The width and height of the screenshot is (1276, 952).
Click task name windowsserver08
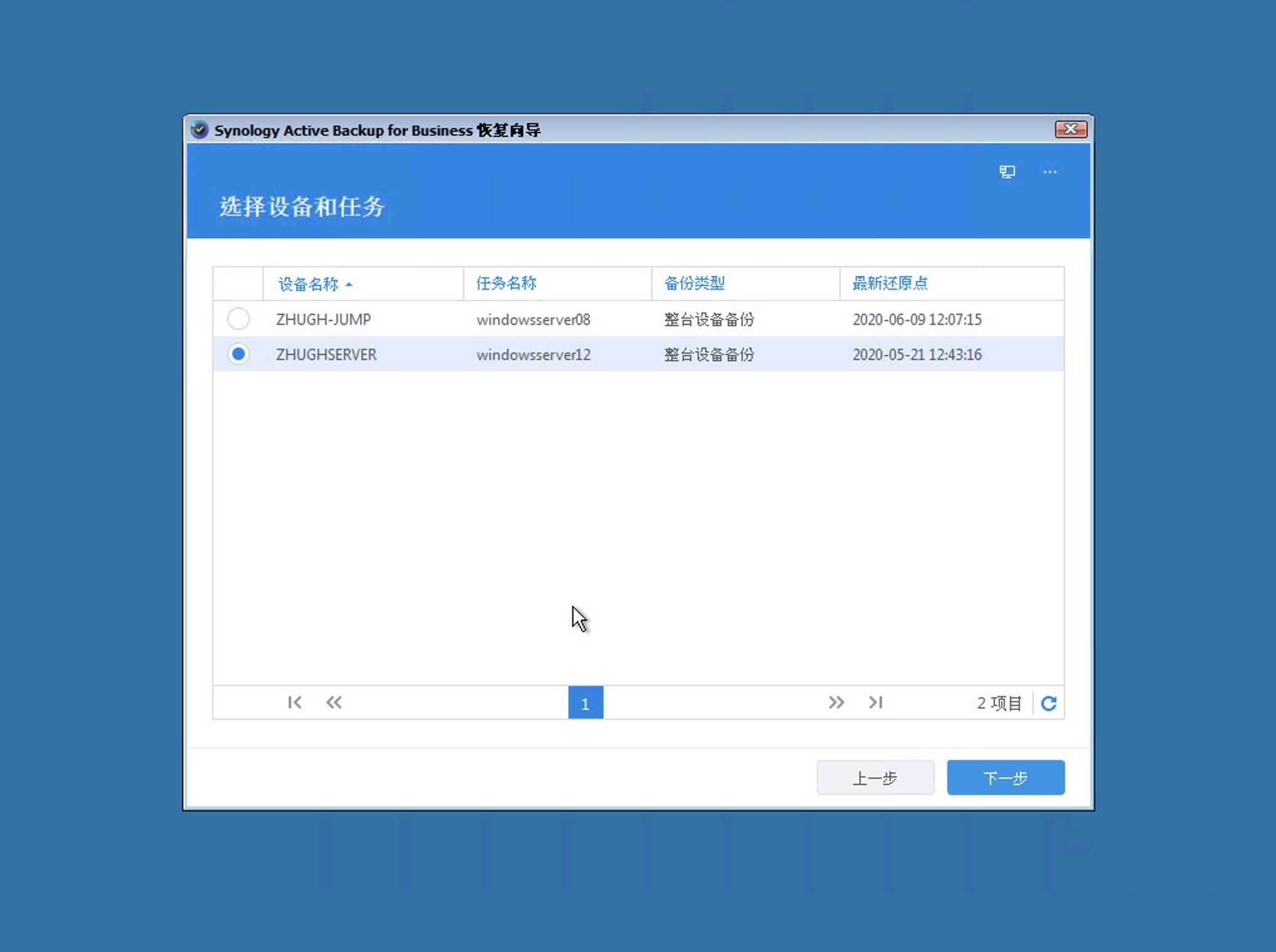click(533, 320)
